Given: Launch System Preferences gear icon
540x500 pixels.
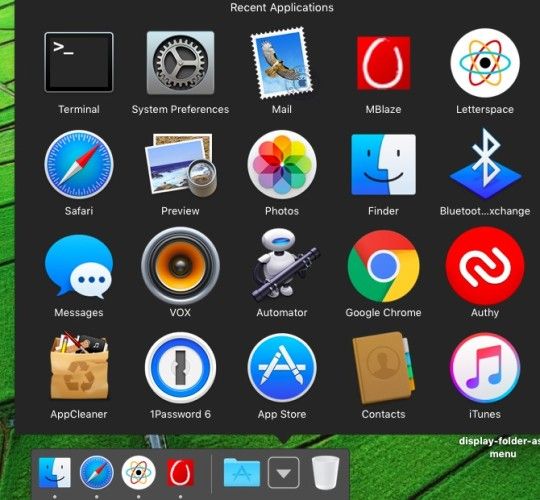Looking at the screenshot, I should (x=180, y=63).
